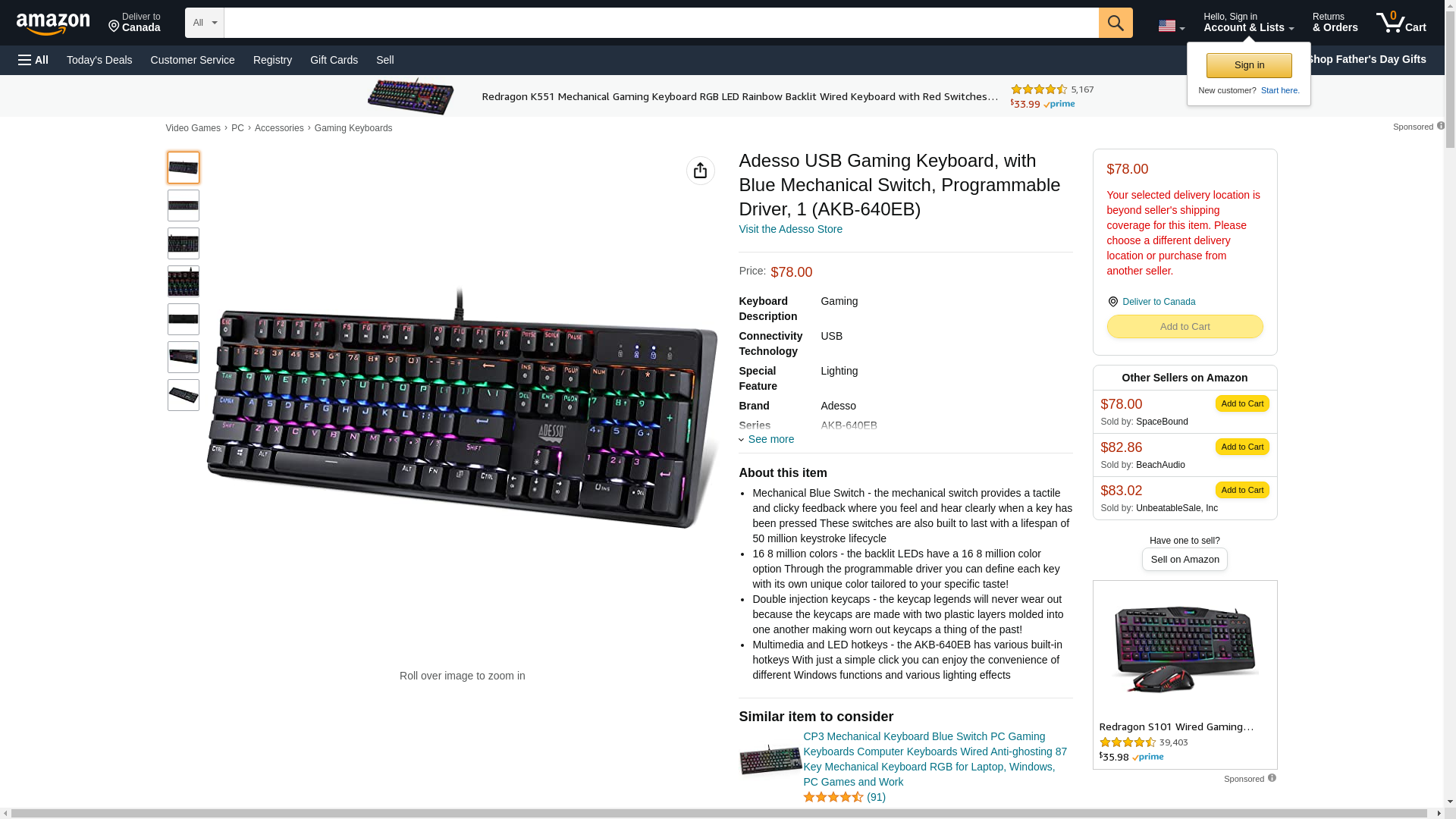Visit the Adesso Store link
The height and width of the screenshot is (819, 1456).
point(790,229)
